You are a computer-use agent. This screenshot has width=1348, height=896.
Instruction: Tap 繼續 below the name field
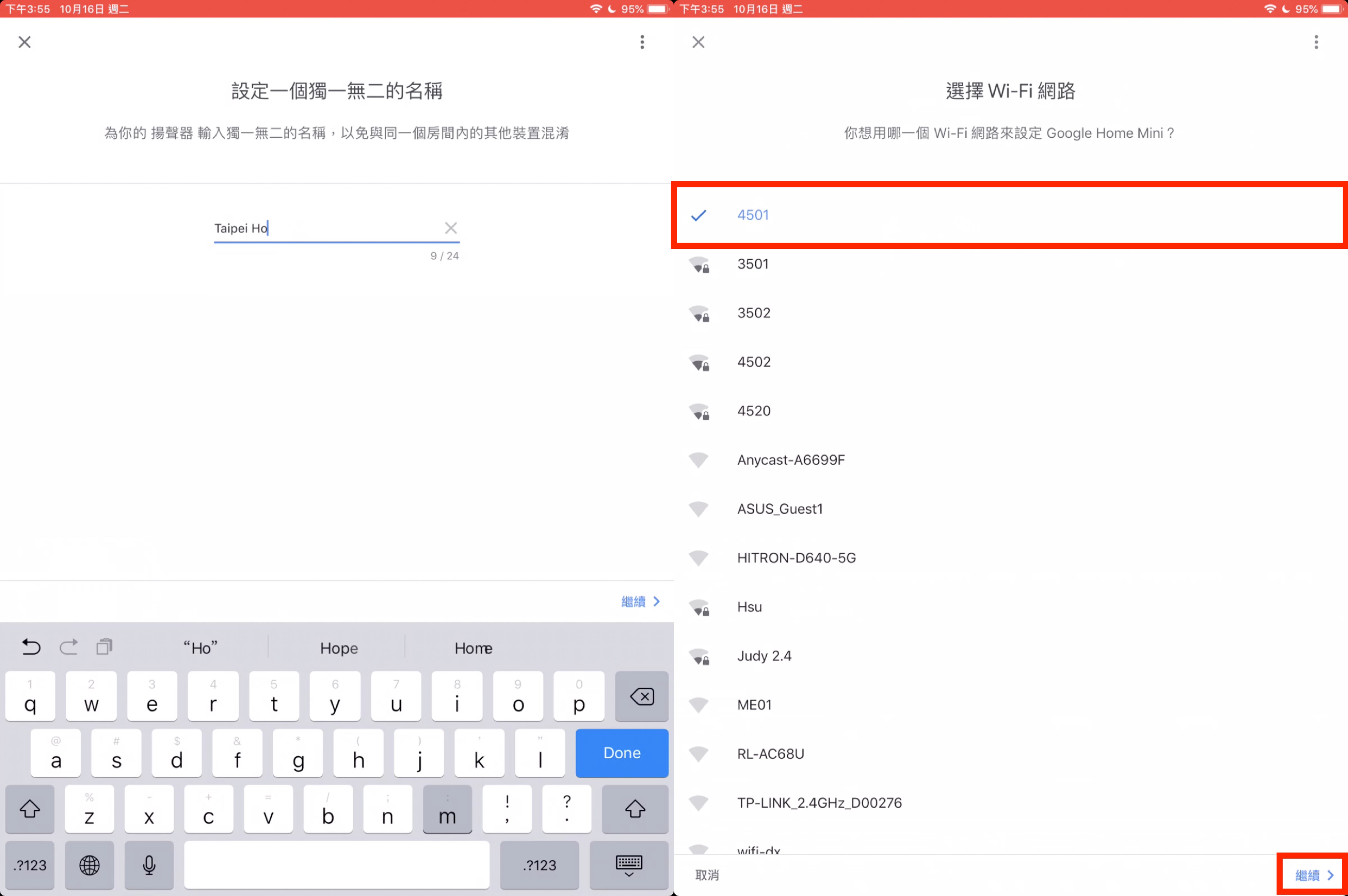pyautogui.click(x=640, y=601)
